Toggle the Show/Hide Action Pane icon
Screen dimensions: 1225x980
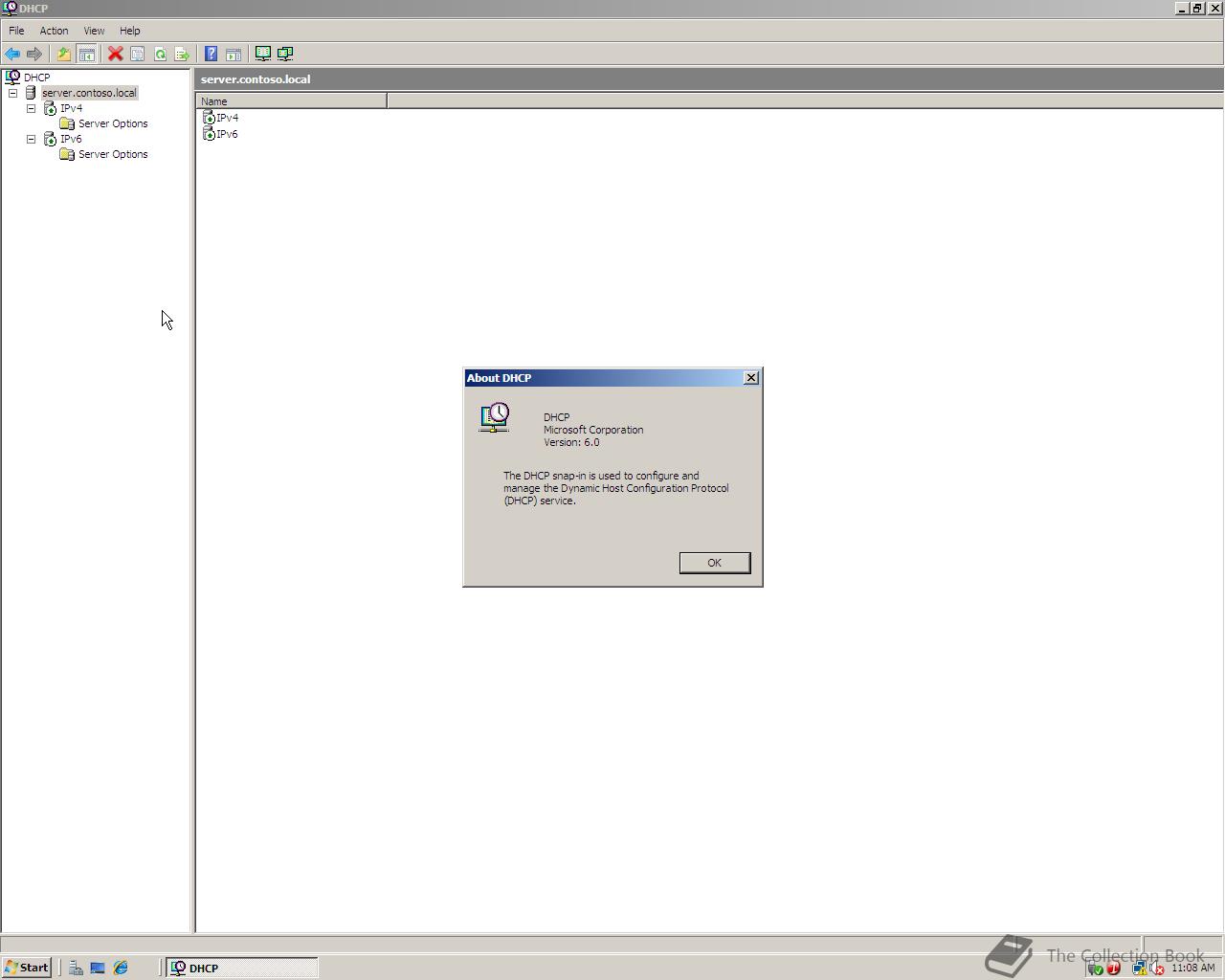pyautogui.click(x=233, y=54)
